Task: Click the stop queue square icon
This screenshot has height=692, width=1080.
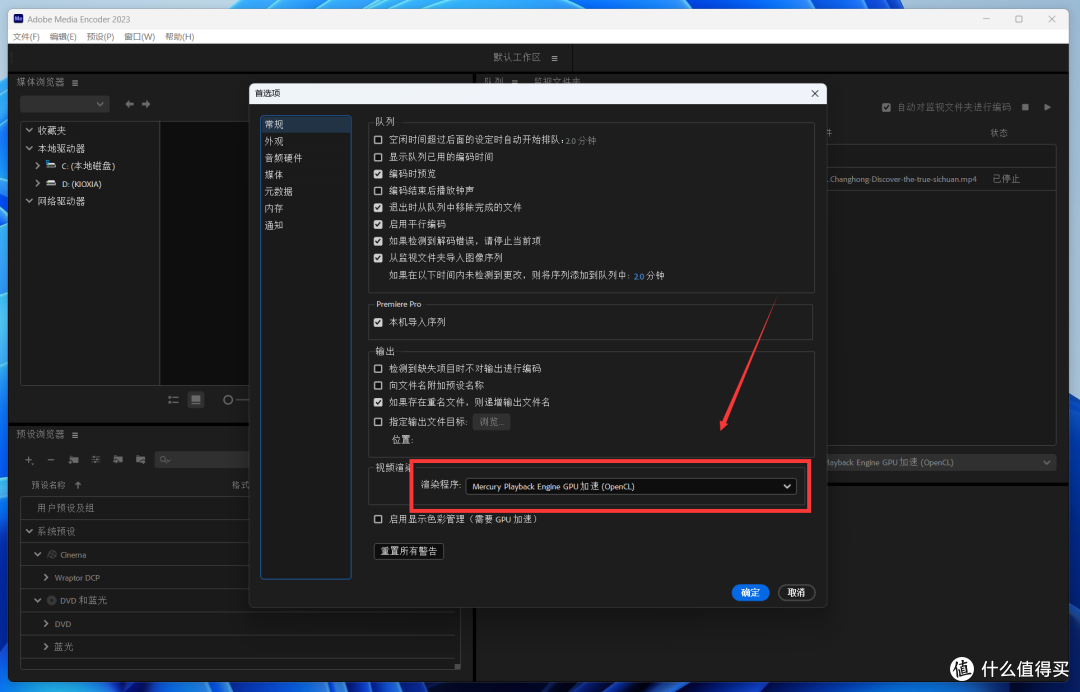Action: tap(1025, 107)
